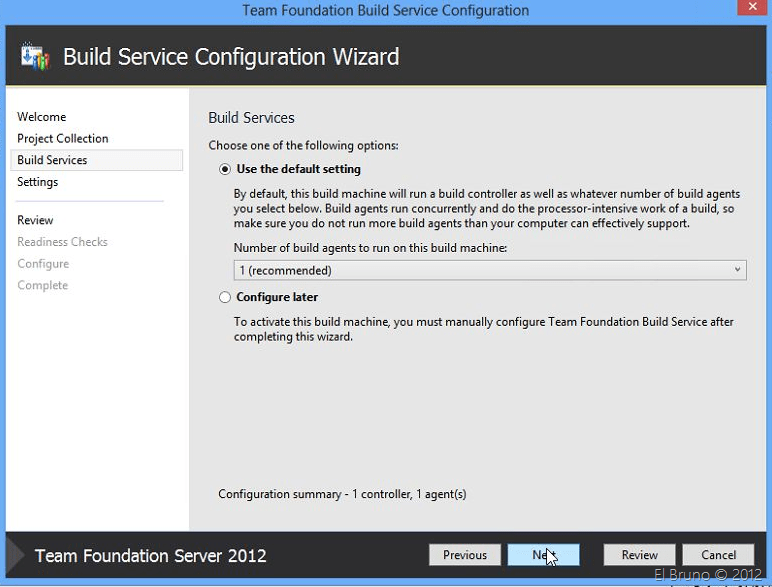Click the triangle arrow beside Team Foundation Server 2012
Screen dimensions: 772x587
click(x=15, y=555)
